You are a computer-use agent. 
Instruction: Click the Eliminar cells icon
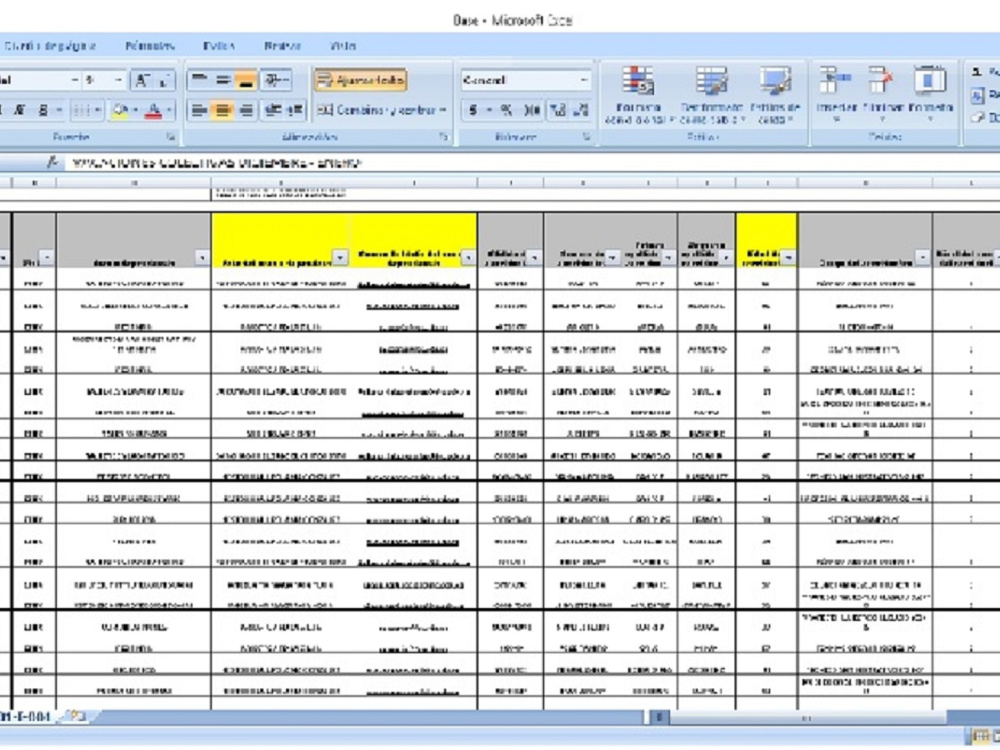pyautogui.click(x=882, y=82)
